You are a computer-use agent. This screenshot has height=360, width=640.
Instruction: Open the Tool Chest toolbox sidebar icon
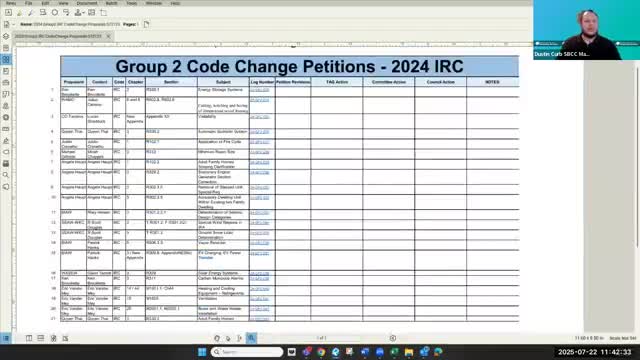pyautogui.click(x=6, y=82)
